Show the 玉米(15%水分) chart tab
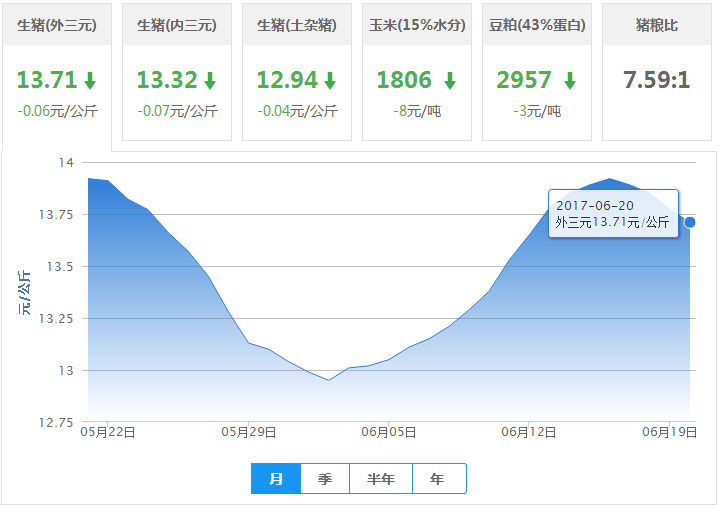 pos(417,25)
